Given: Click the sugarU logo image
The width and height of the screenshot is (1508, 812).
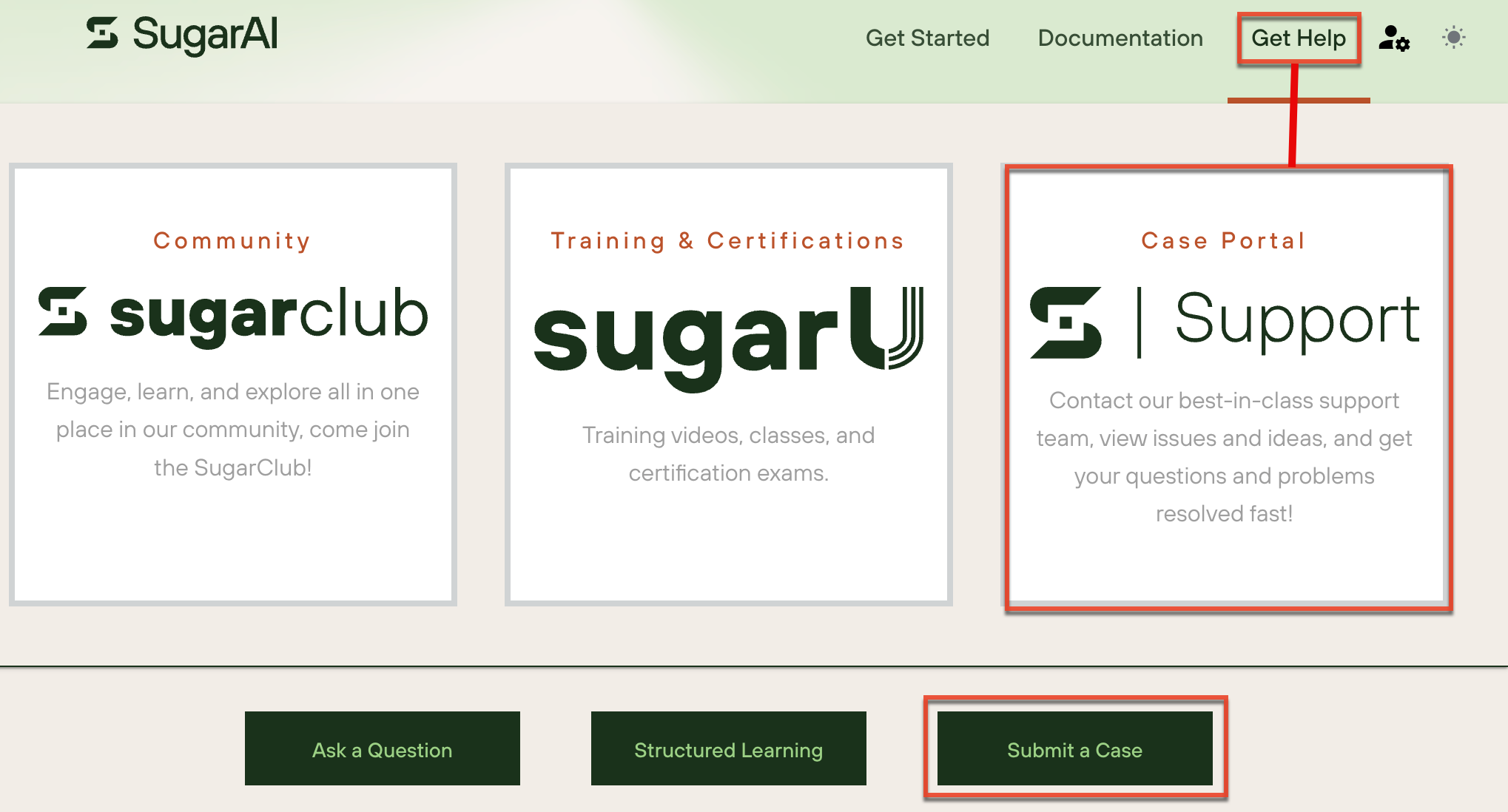Looking at the screenshot, I should pyautogui.click(x=729, y=339).
